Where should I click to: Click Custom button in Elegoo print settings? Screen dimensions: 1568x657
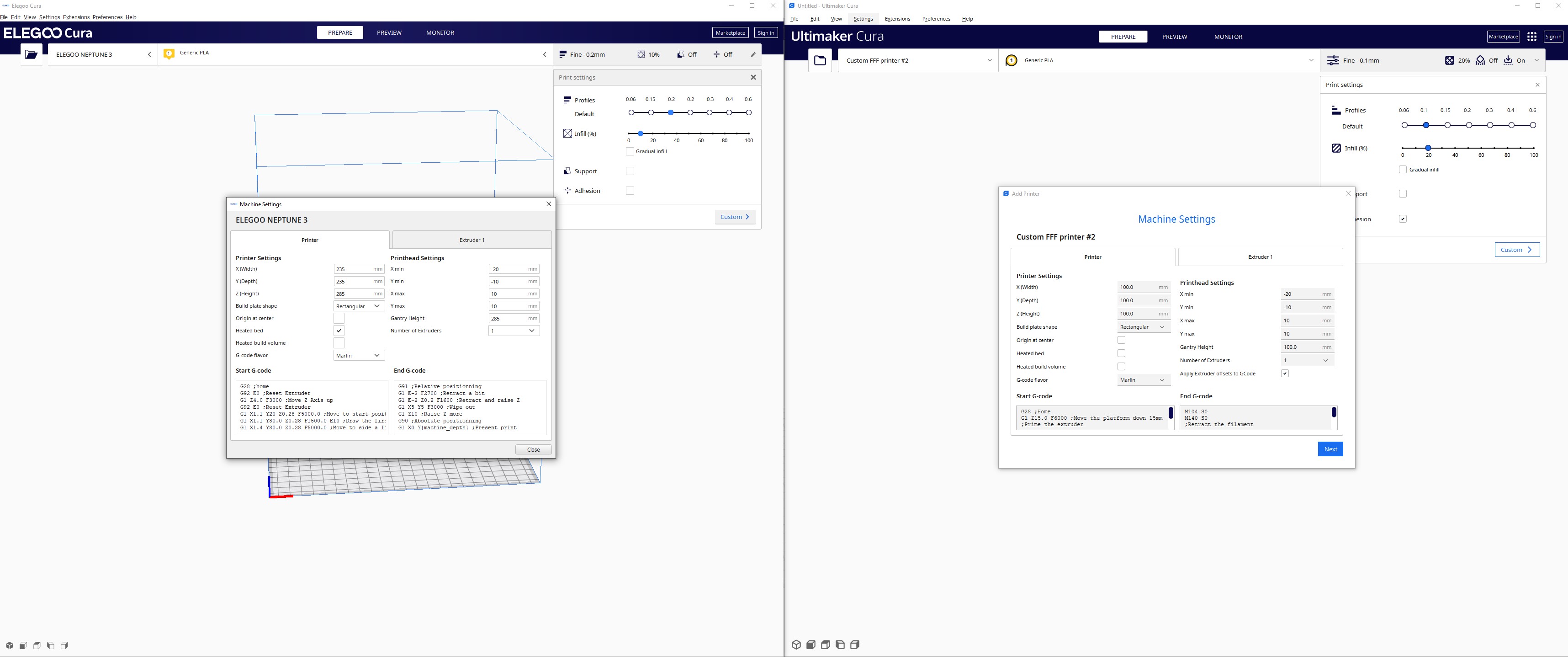click(x=735, y=217)
